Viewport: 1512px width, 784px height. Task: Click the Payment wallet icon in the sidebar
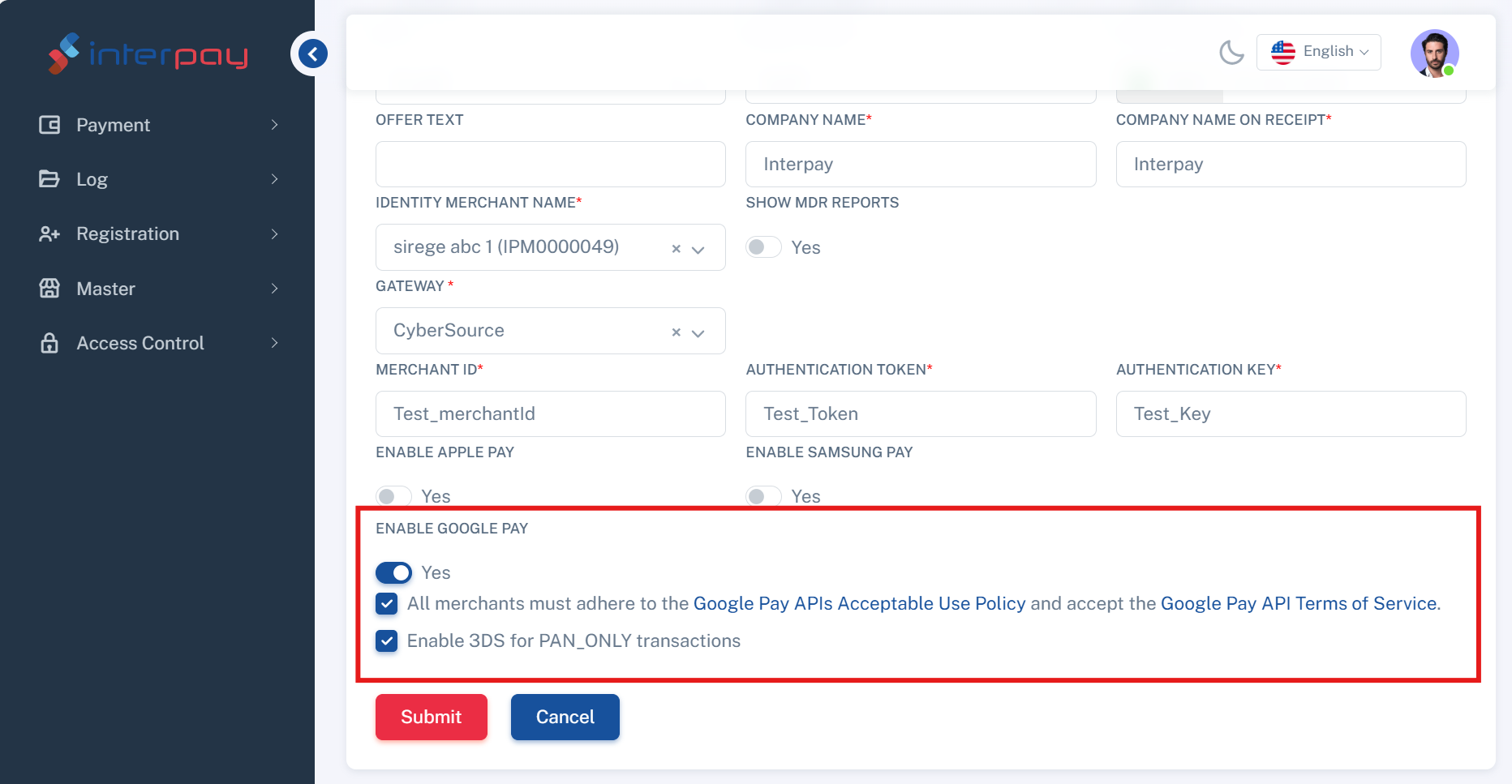click(49, 125)
